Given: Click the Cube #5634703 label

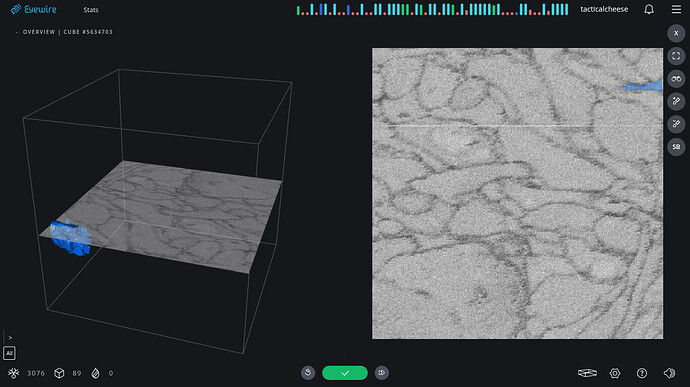Looking at the screenshot, I should (x=88, y=32).
